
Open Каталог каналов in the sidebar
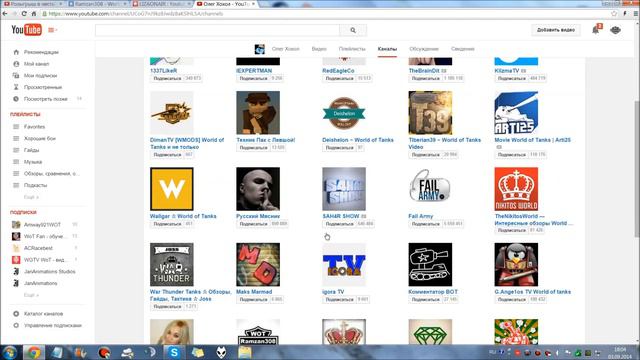coord(43,314)
